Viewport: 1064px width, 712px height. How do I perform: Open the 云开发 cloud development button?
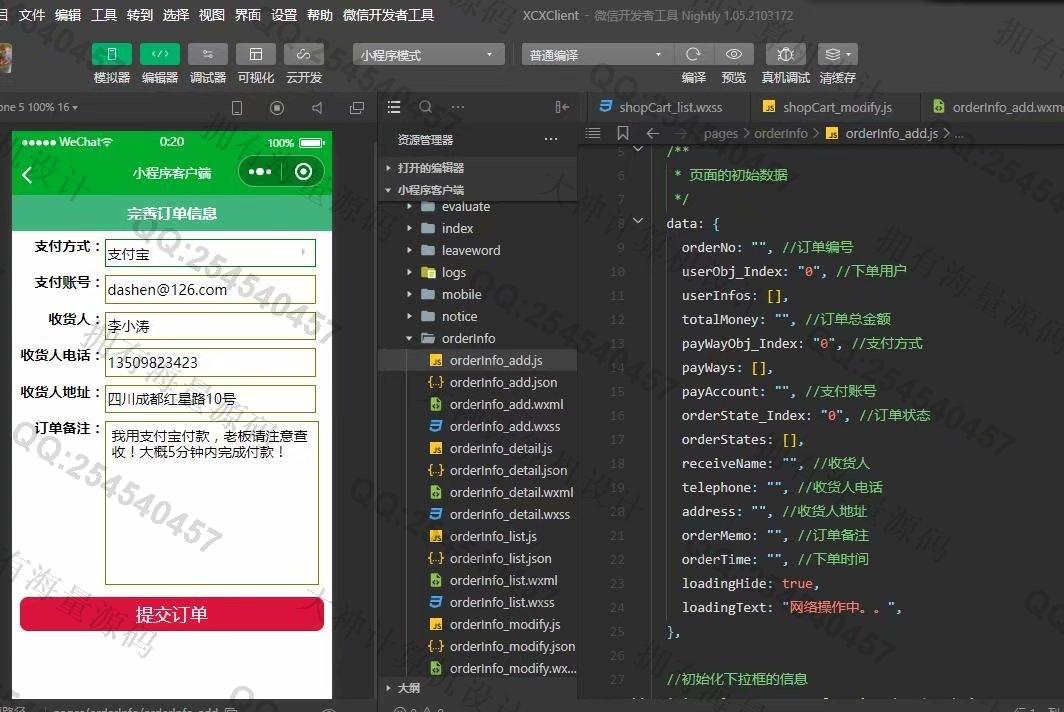[x=303, y=54]
